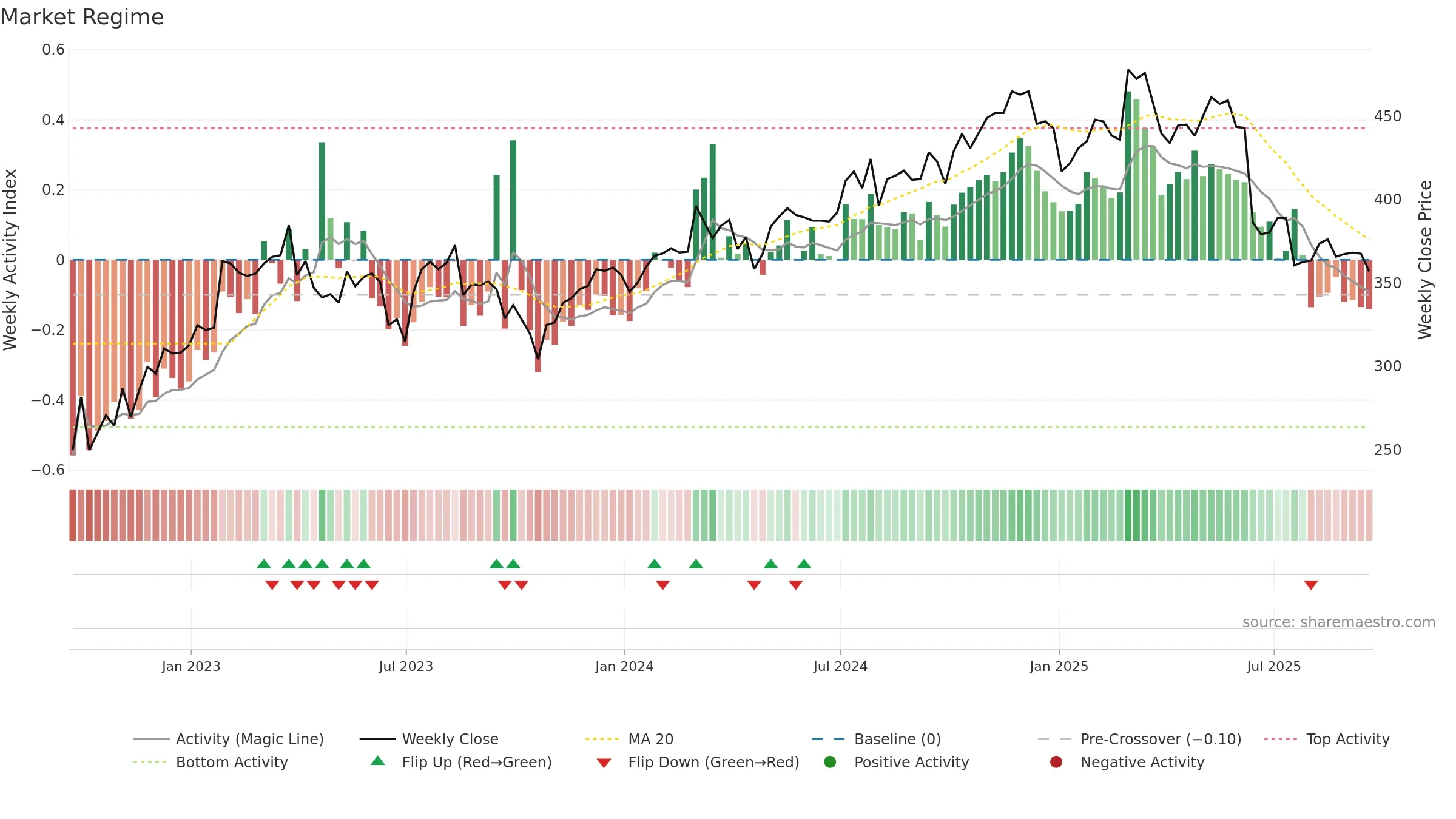Viewport: 1456px width, 819px height.
Task: Toggle the Pre-Crossover (−0.10) legend entry
Action: pos(1139,739)
